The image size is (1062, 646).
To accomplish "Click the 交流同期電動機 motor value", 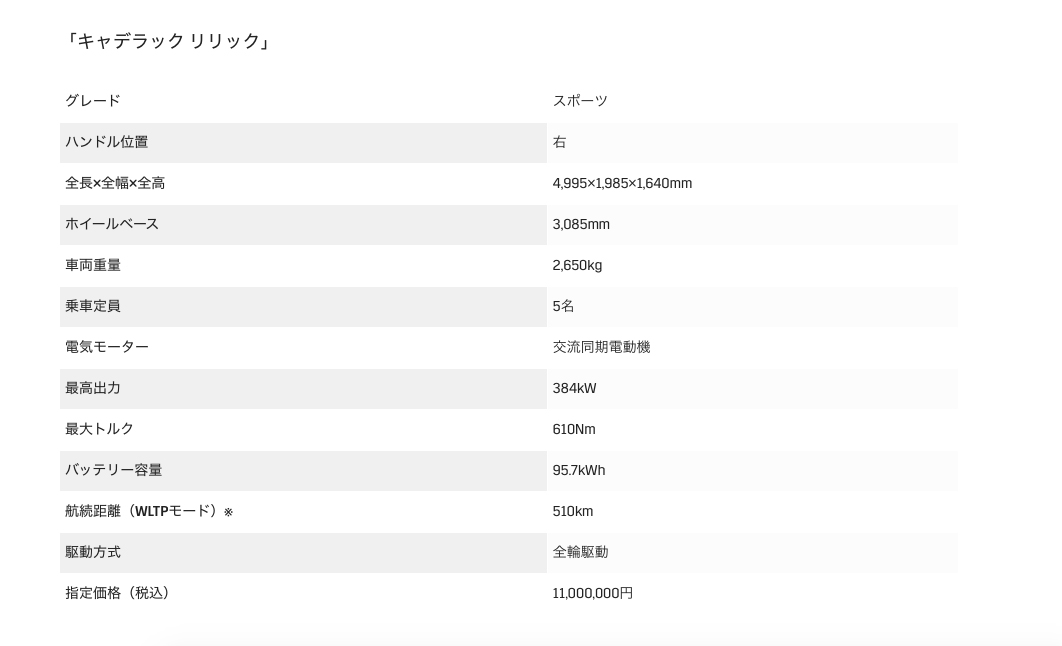I will tap(601, 347).
